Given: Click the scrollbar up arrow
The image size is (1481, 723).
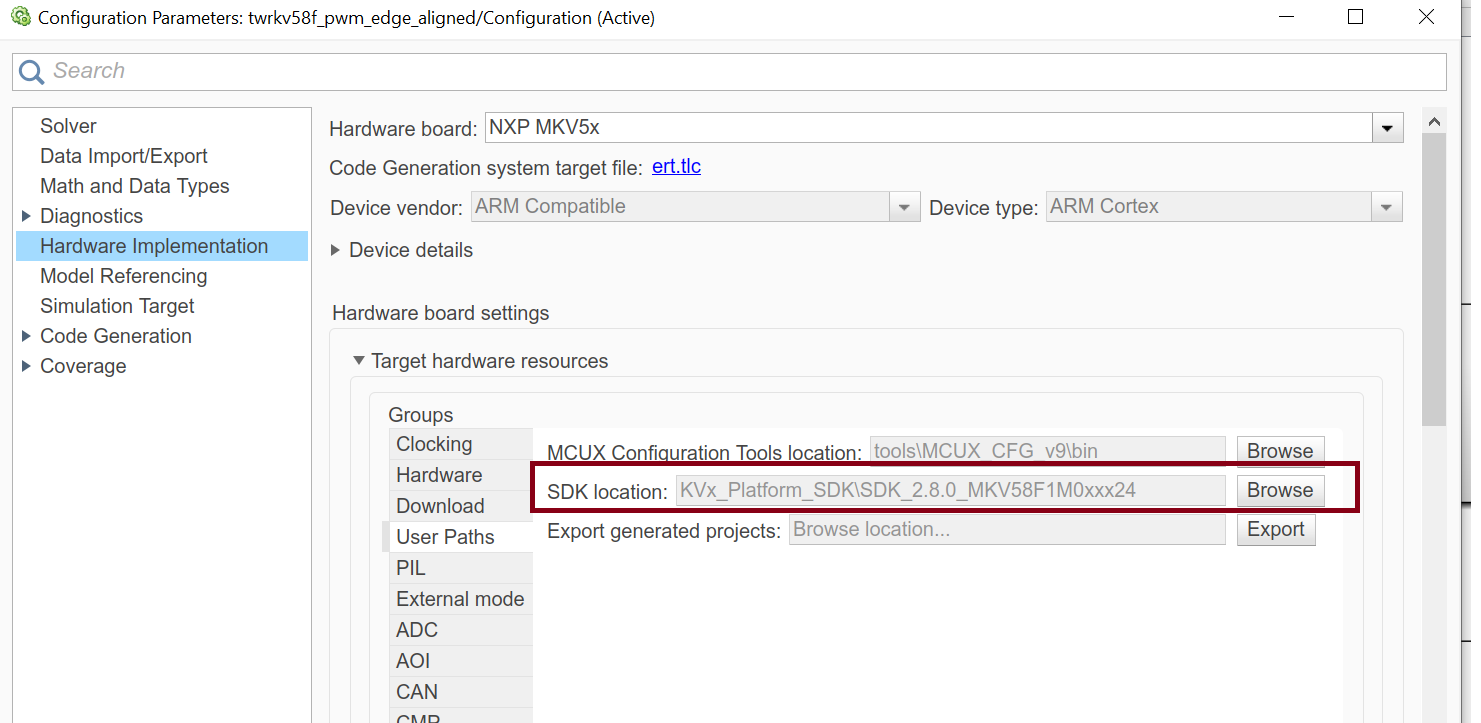Looking at the screenshot, I should pos(1433,122).
